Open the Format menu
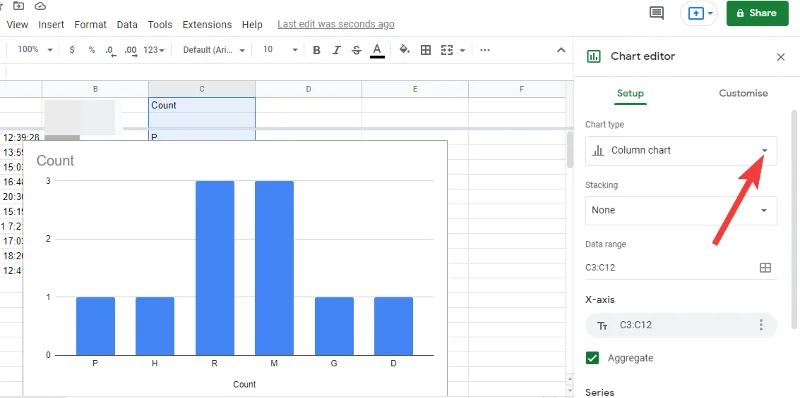This screenshot has width=800, height=398. coord(90,24)
